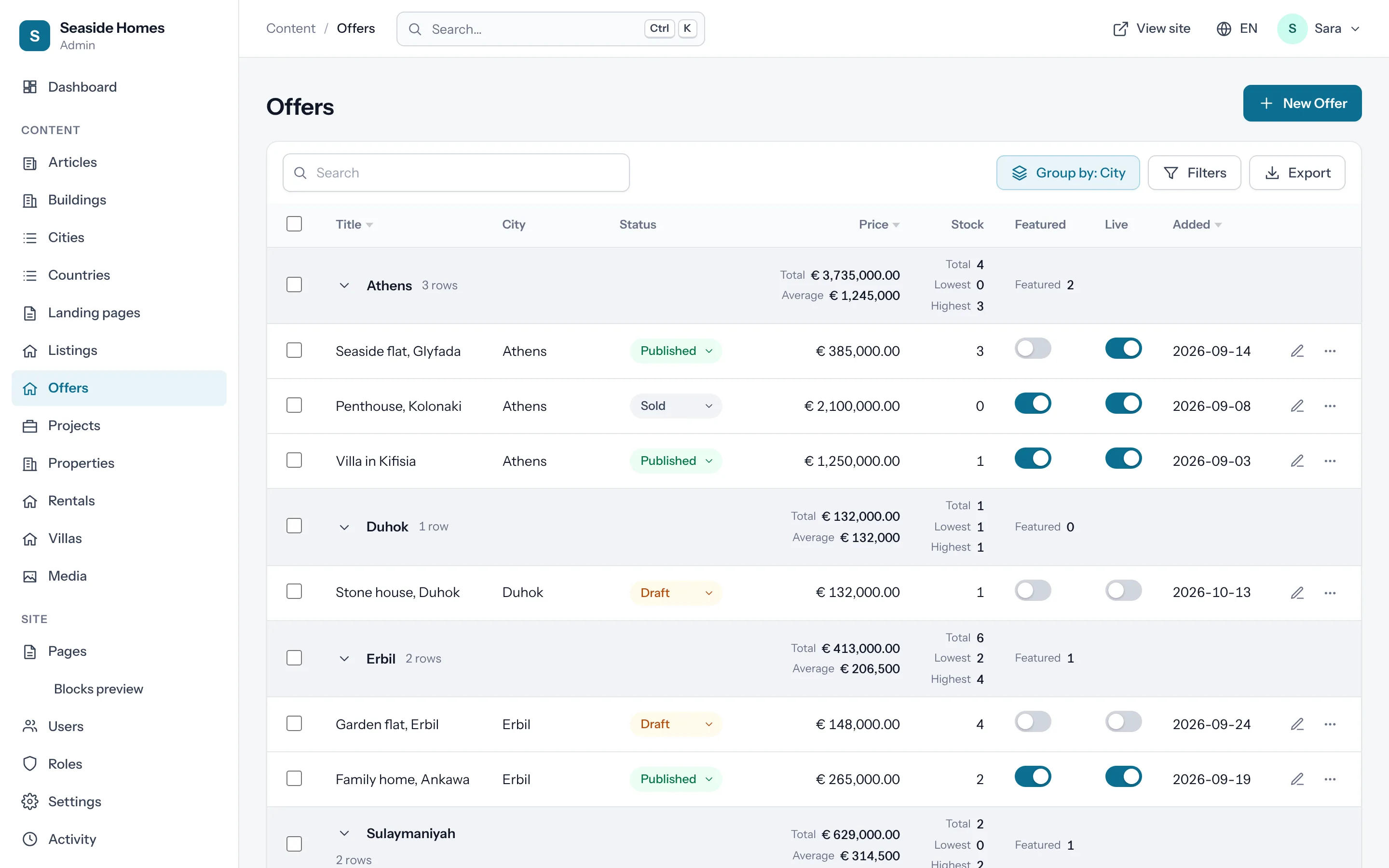This screenshot has width=1389, height=868.
Task: Navigate to Media in the sidebar
Action: [x=119, y=576]
